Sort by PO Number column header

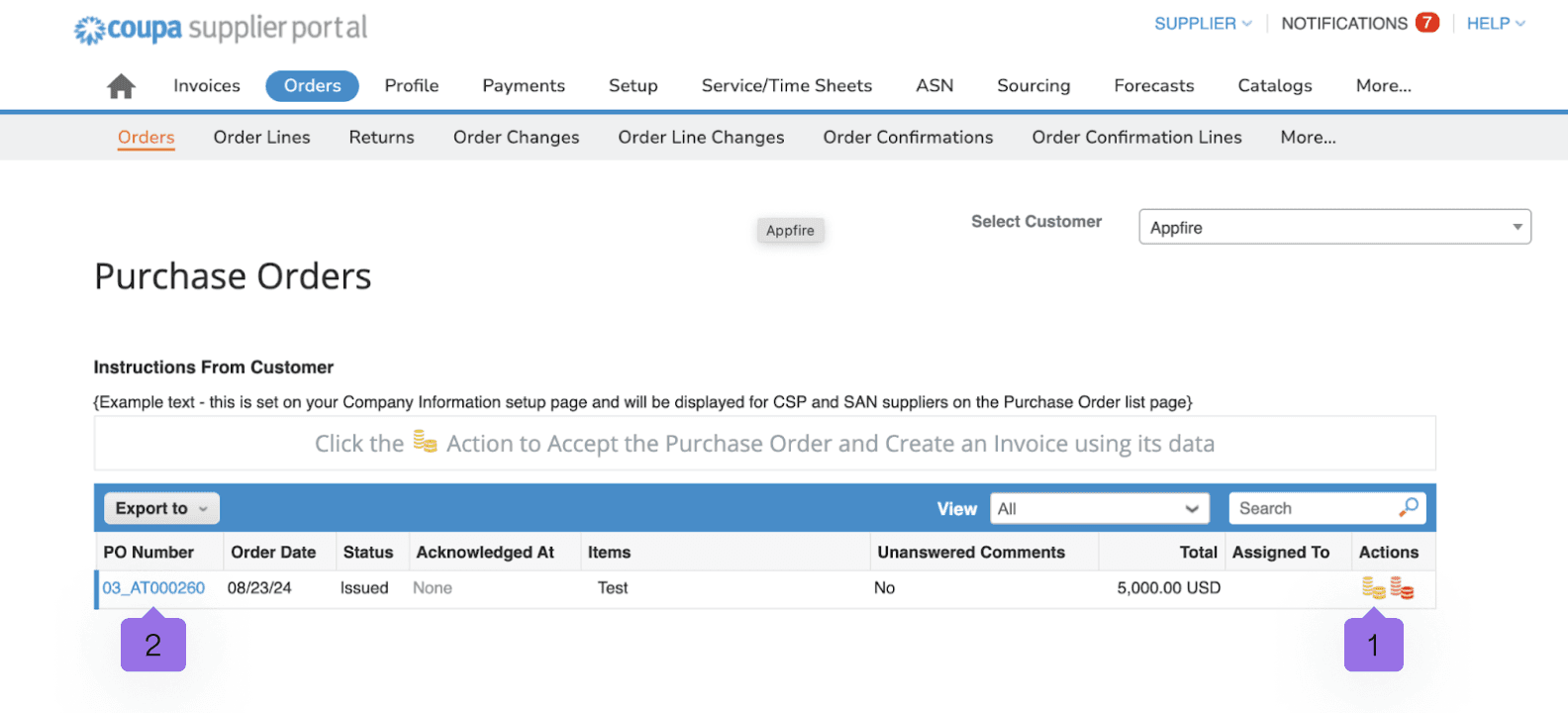pyautogui.click(x=148, y=553)
